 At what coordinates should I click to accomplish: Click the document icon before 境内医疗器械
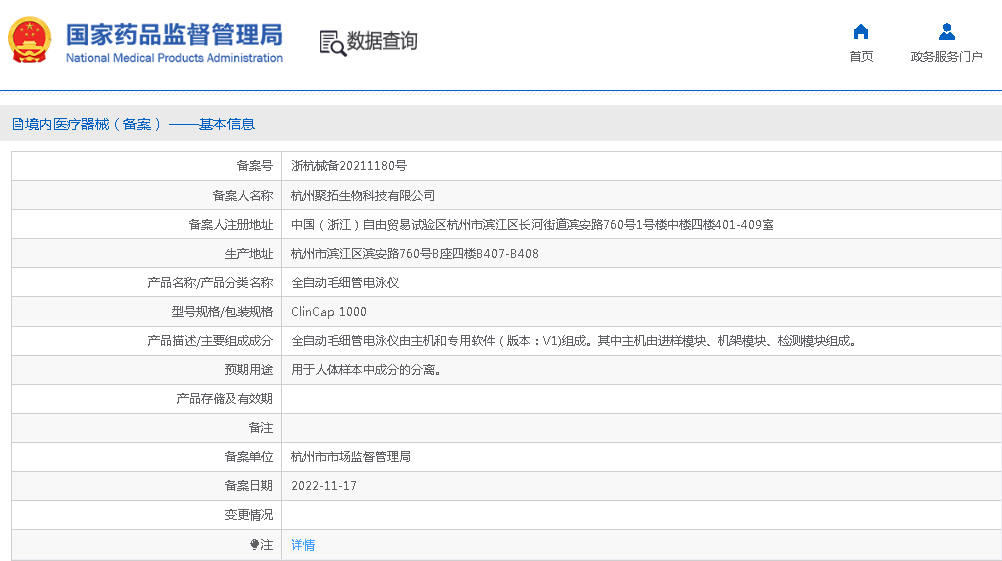17,124
